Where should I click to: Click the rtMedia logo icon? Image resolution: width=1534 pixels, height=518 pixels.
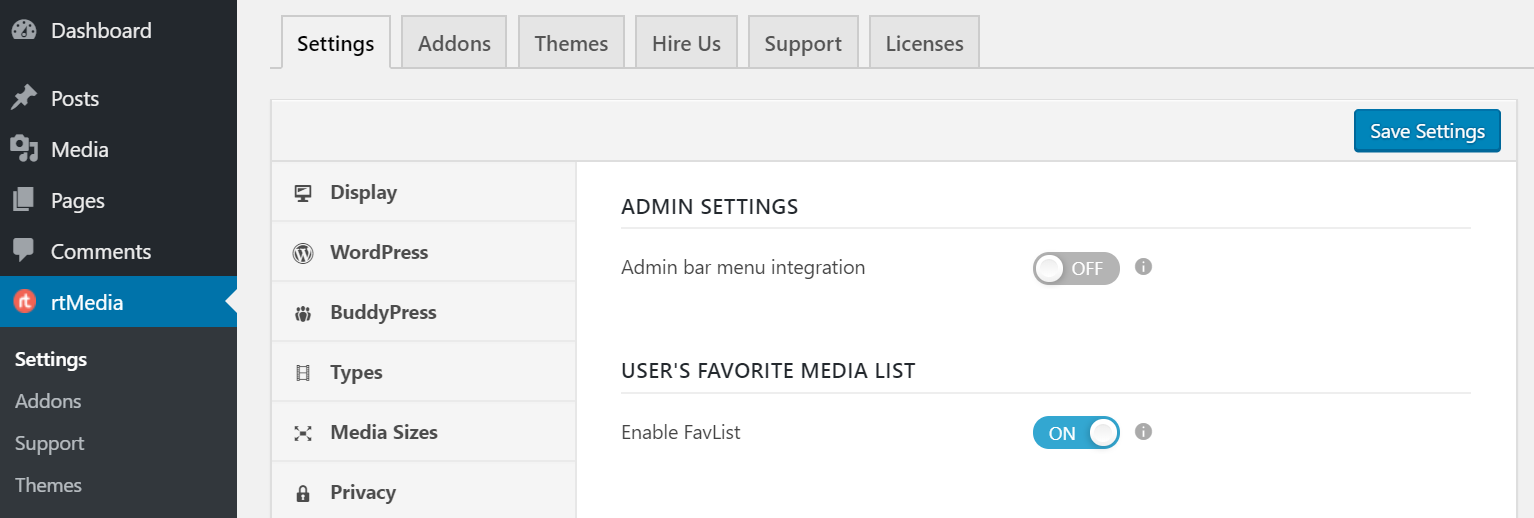pyautogui.click(x=24, y=302)
